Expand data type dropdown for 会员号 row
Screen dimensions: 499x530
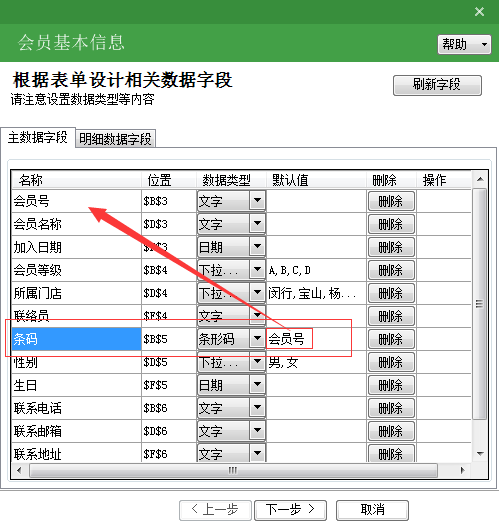257,201
